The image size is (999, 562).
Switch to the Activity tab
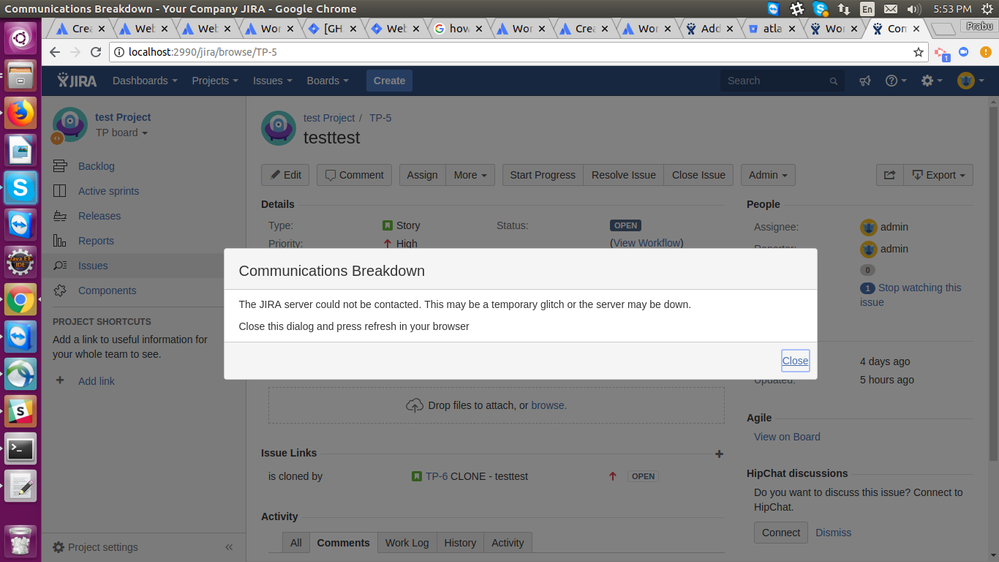[x=507, y=543]
